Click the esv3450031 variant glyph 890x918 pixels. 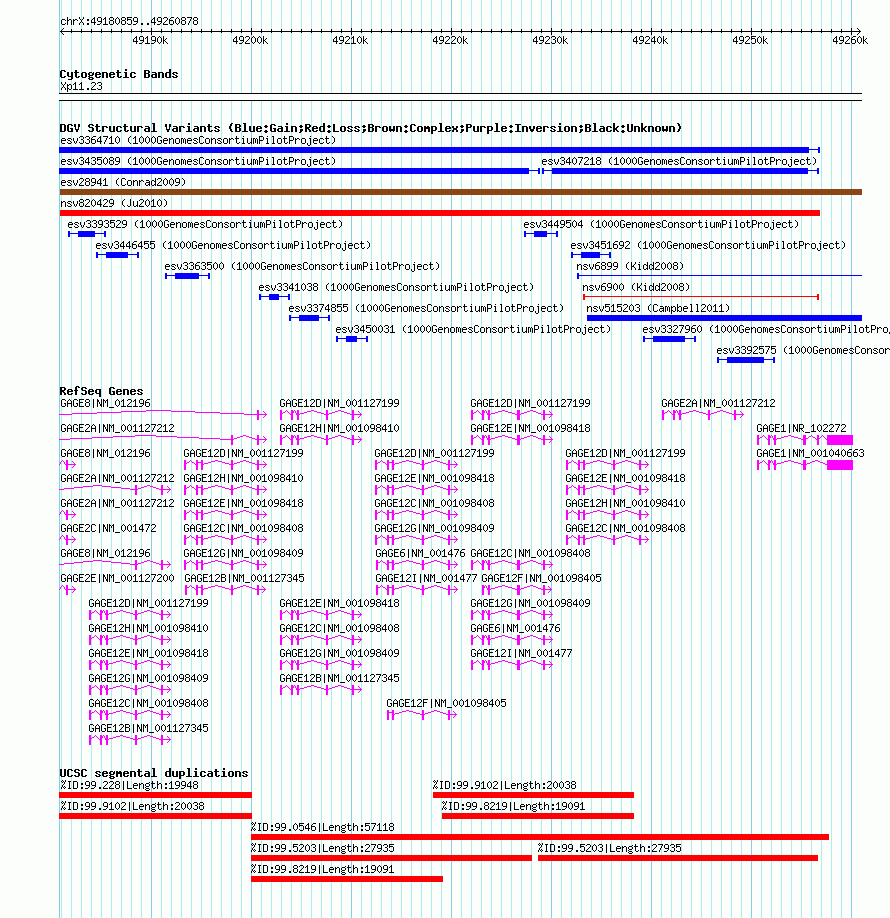click(352, 339)
